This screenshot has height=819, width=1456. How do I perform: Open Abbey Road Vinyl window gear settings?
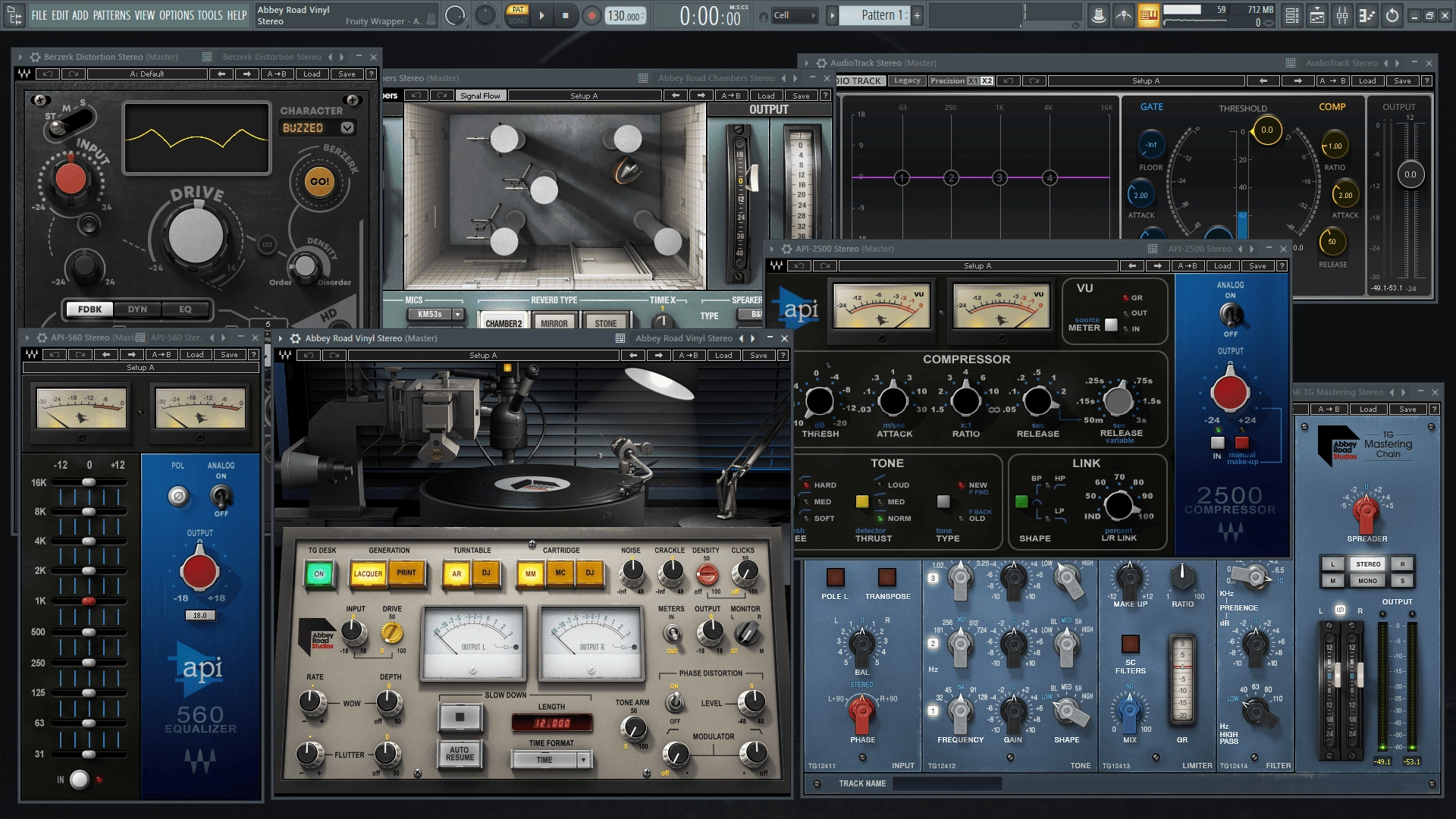point(296,338)
